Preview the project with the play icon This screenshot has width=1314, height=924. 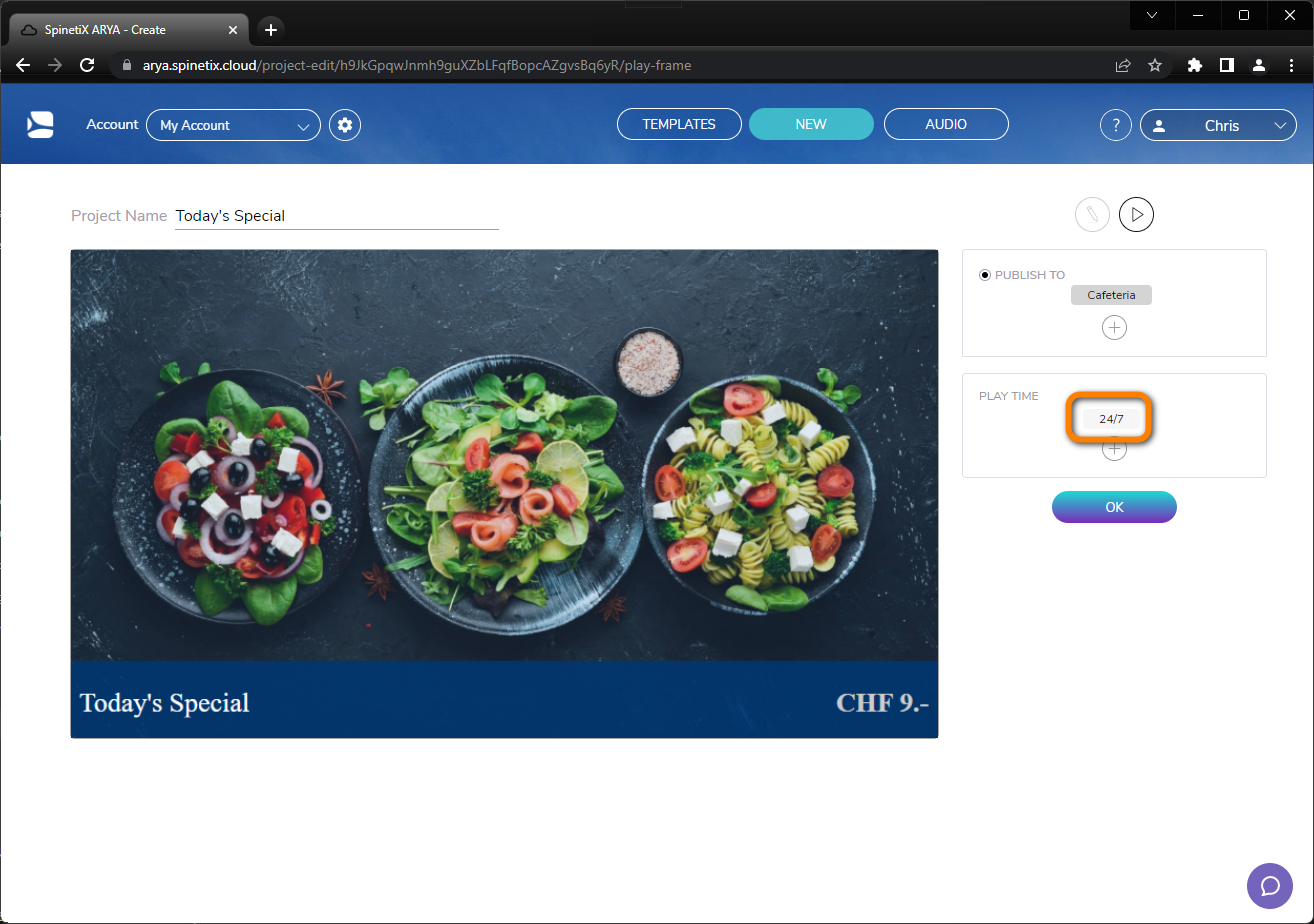[1136, 214]
